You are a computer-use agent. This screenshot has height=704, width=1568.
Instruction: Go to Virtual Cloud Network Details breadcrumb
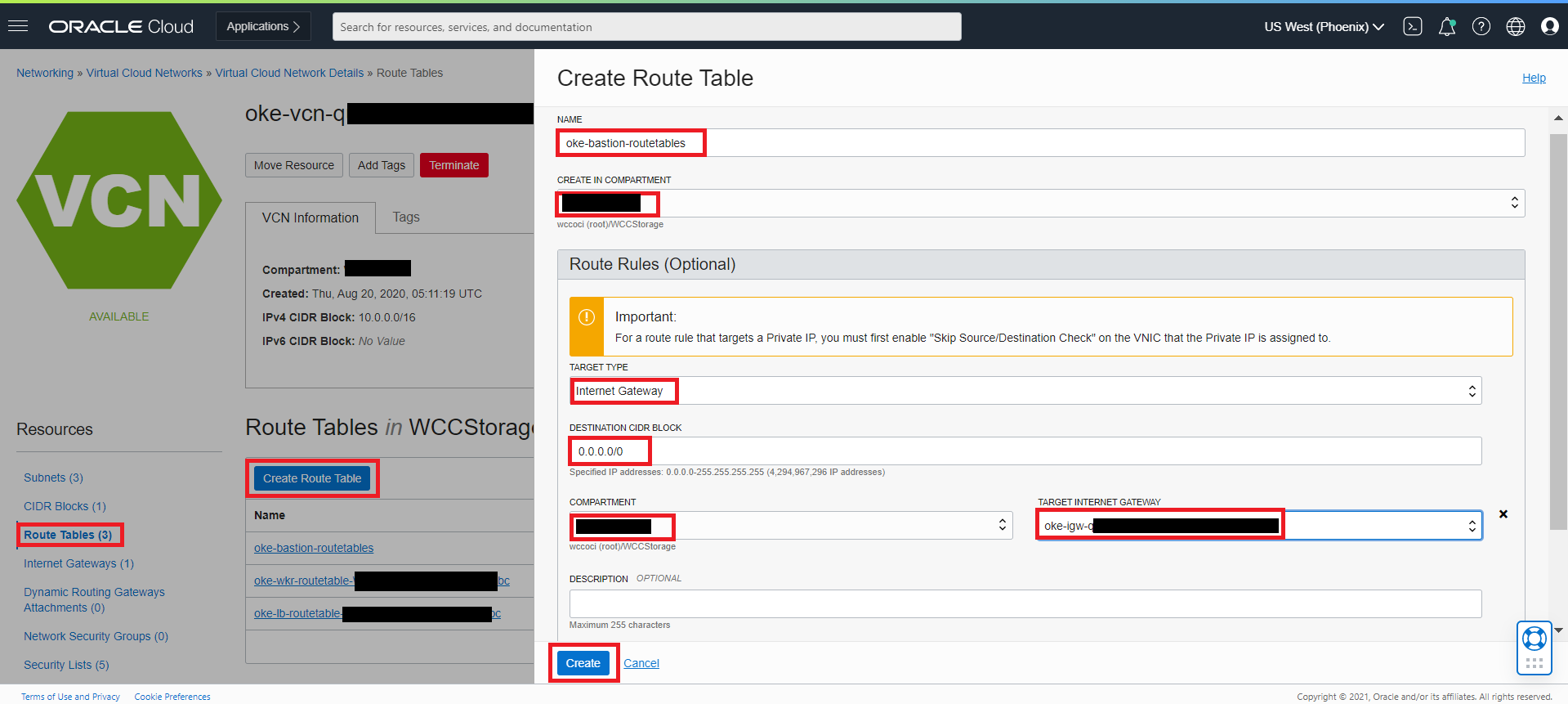coord(289,73)
